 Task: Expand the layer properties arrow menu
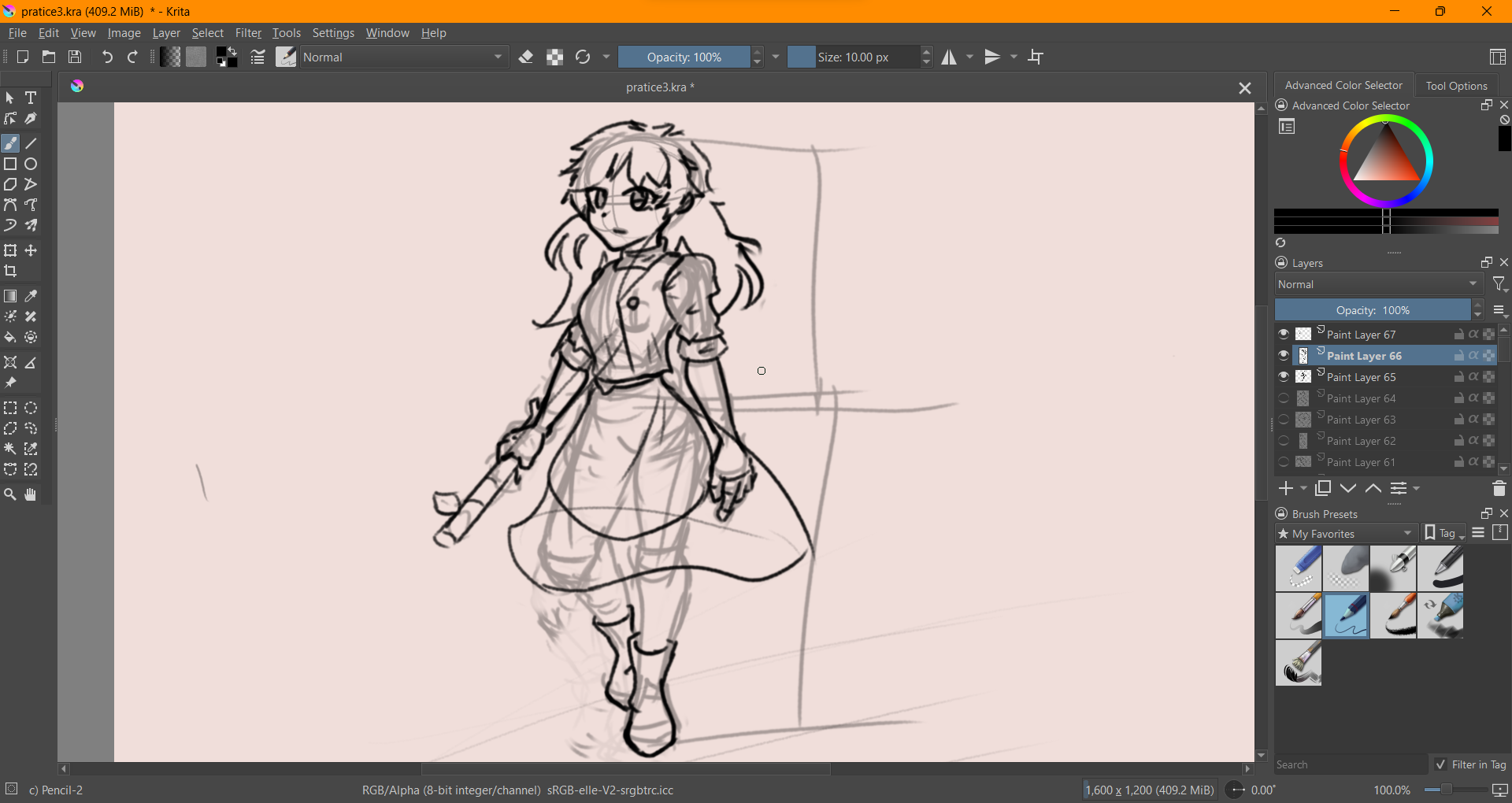(x=1417, y=489)
